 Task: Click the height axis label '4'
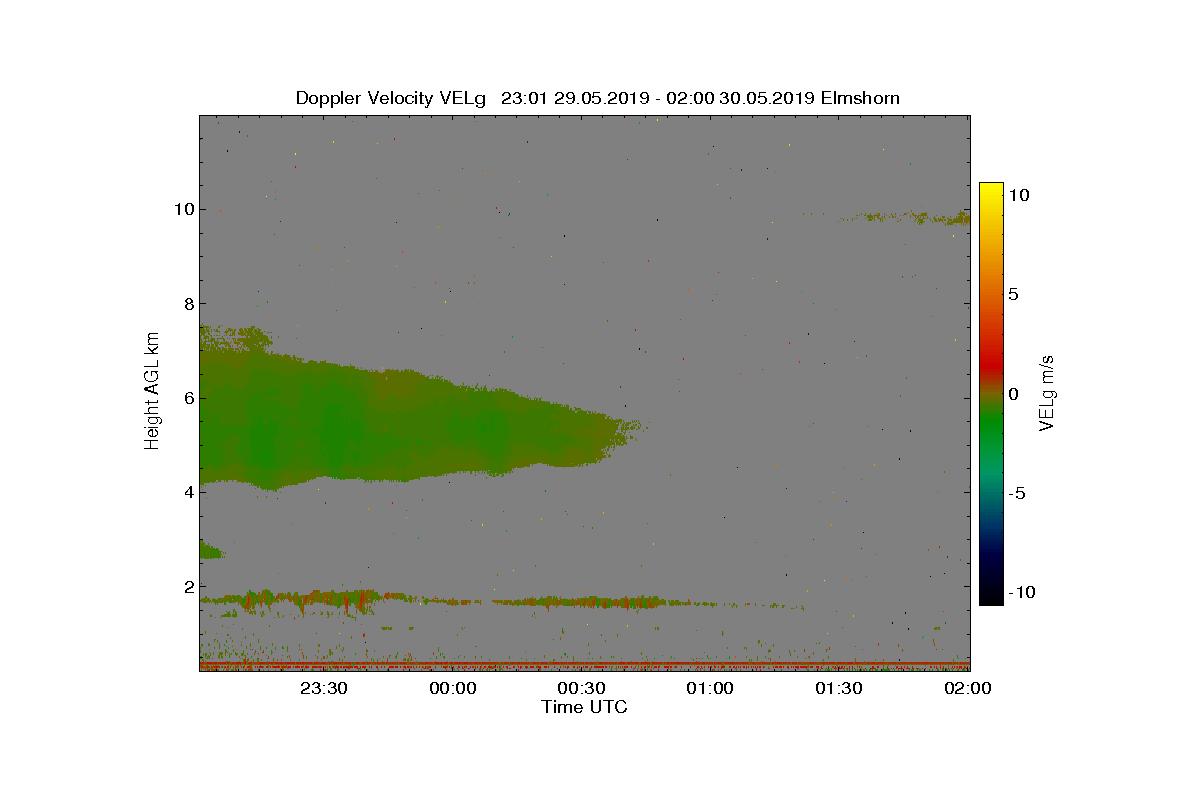point(189,492)
